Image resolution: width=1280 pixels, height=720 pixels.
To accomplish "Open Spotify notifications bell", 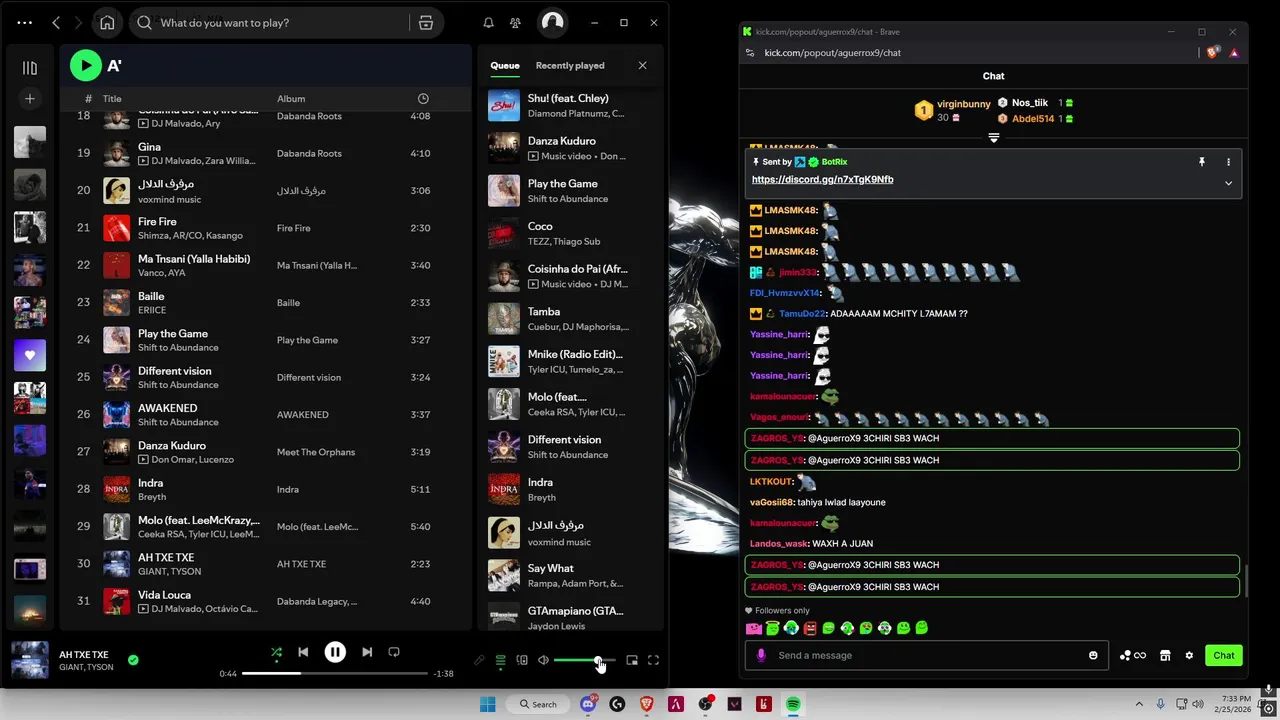I will [488, 22].
